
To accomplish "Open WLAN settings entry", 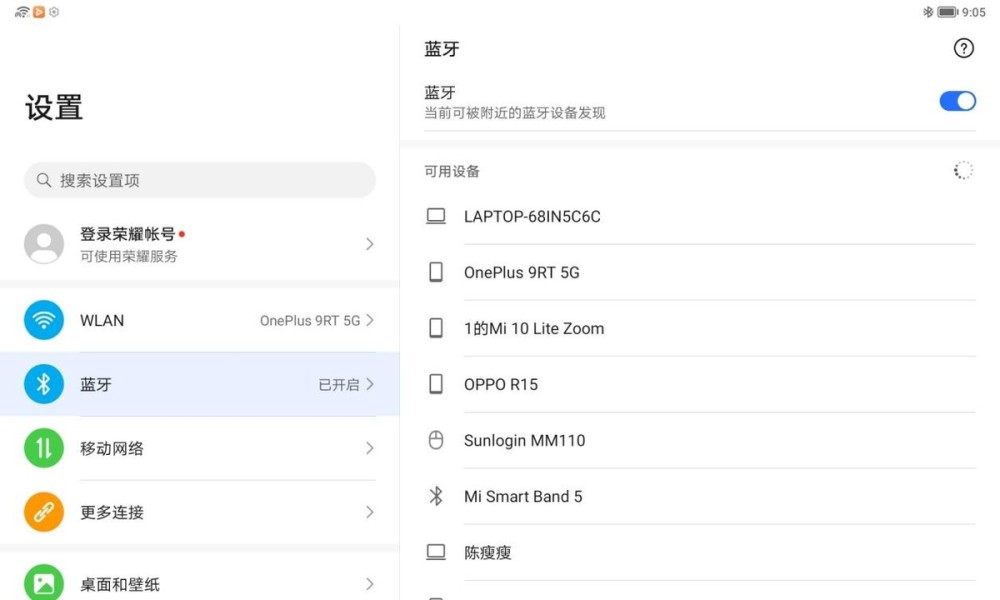I will pyautogui.click(x=200, y=320).
